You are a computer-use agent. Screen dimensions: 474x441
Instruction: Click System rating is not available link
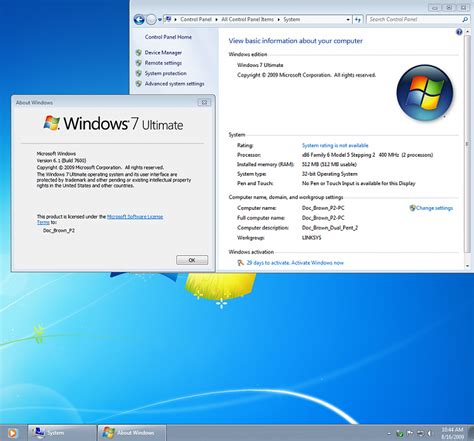tap(335, 145)
